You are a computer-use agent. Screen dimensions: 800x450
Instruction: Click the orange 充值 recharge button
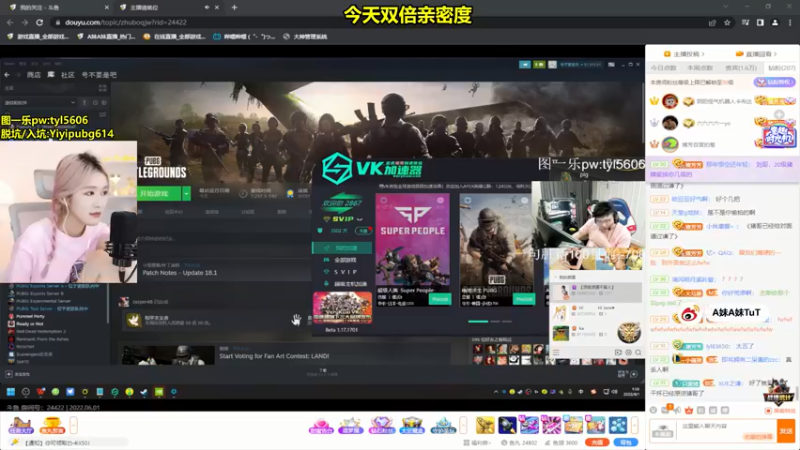point(596,442)
